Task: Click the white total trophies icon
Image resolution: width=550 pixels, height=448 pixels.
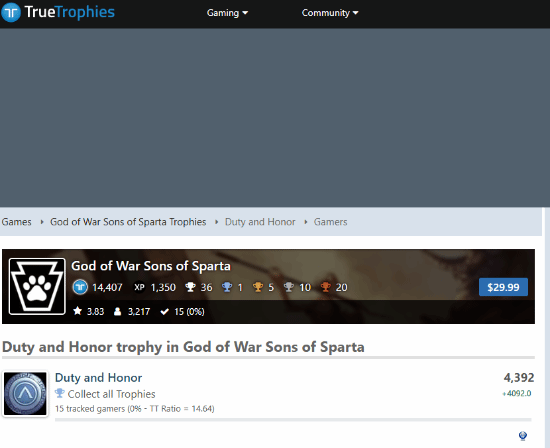Action: (x=190, y=287)
